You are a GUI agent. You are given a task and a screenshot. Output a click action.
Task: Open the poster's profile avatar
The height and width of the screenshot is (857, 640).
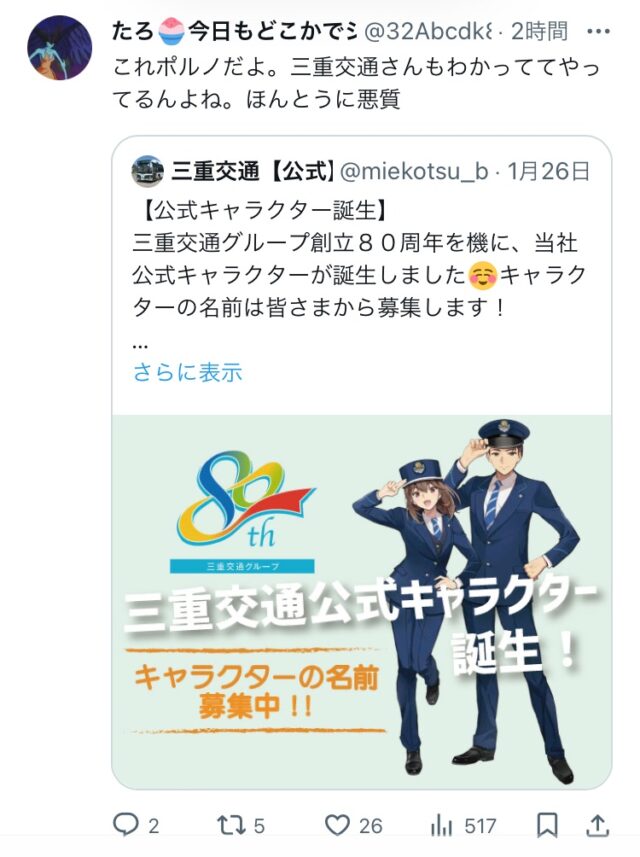(60, 48)
